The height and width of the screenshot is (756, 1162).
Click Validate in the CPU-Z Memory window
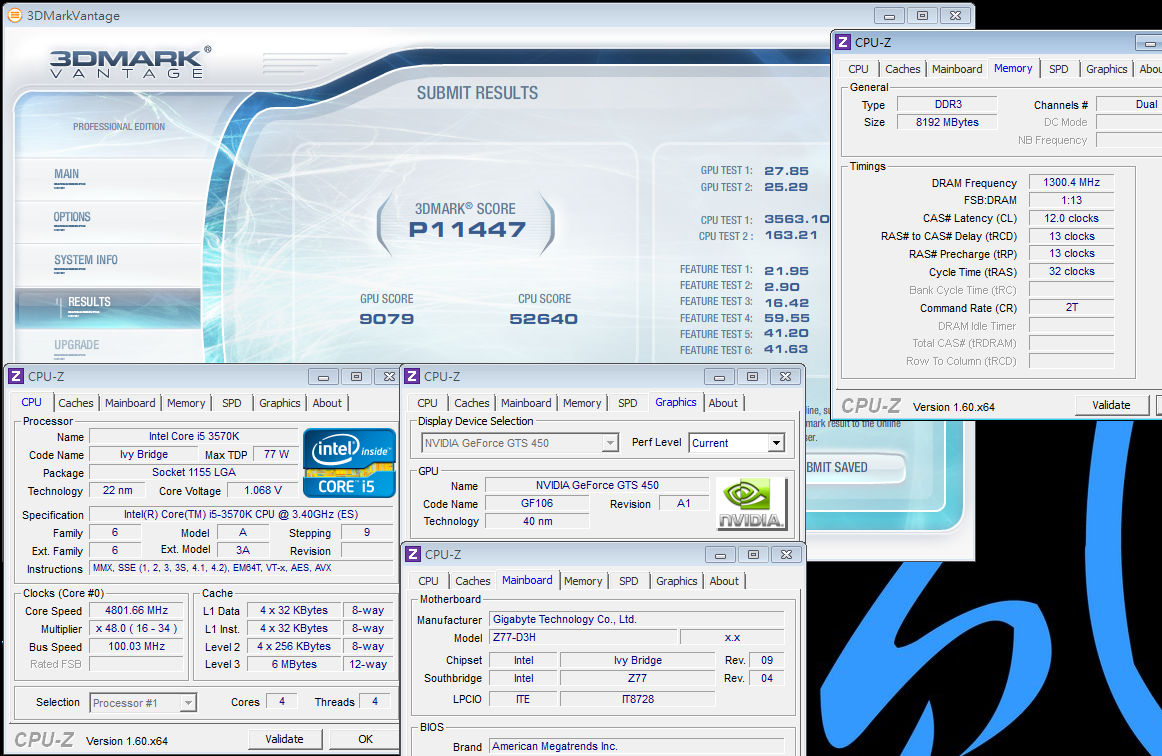coord(1112,405)
